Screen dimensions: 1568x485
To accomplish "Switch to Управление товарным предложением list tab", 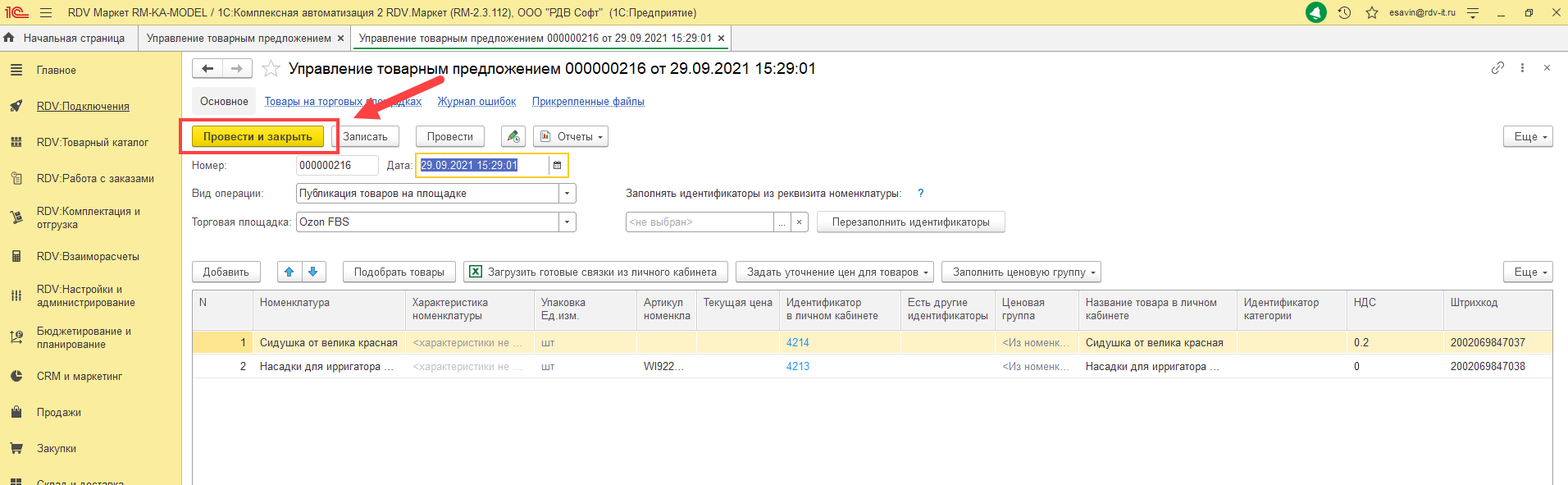I will click(239, 38).
